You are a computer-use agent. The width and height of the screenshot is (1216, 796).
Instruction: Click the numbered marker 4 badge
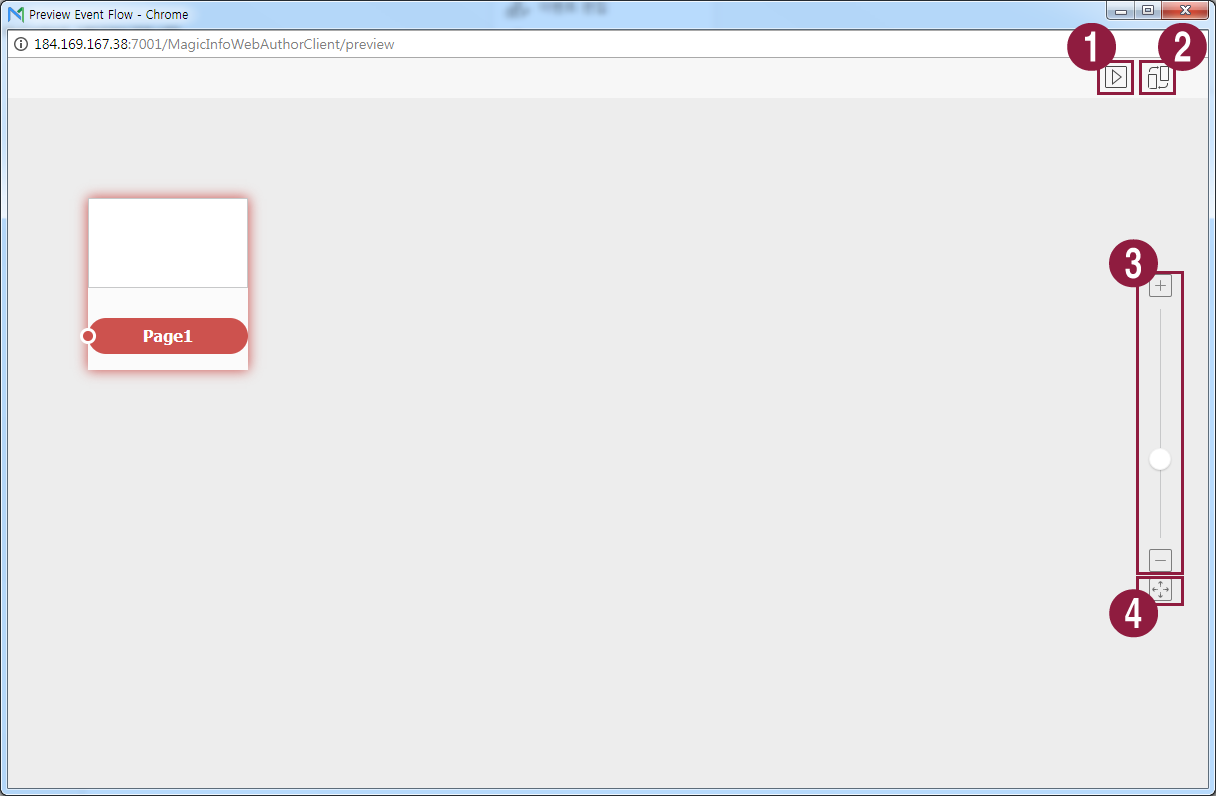point(1133,612)
